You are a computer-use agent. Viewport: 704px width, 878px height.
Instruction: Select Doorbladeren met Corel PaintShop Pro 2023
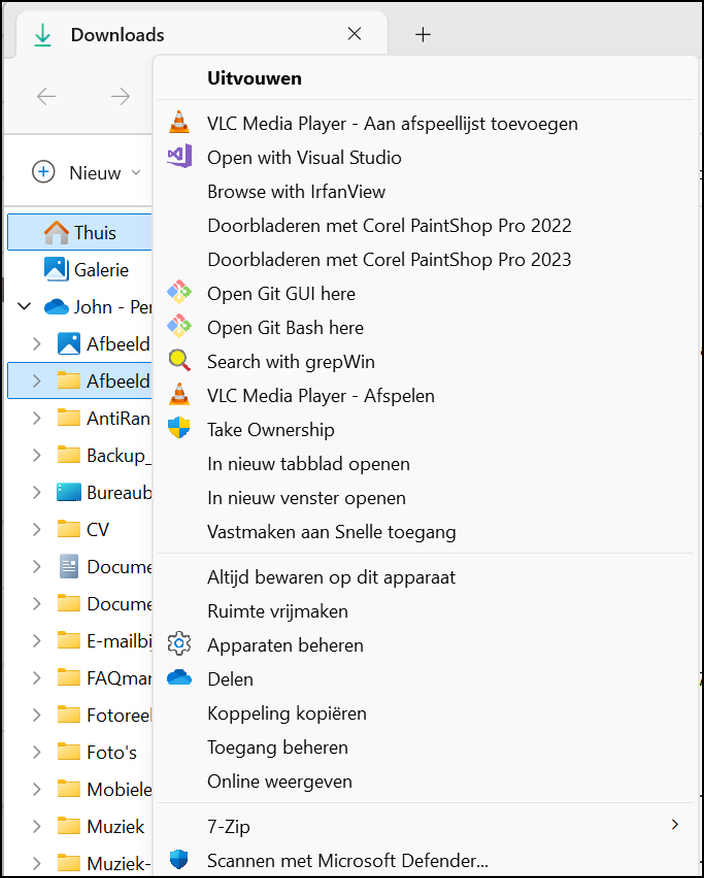click(426, 260)
